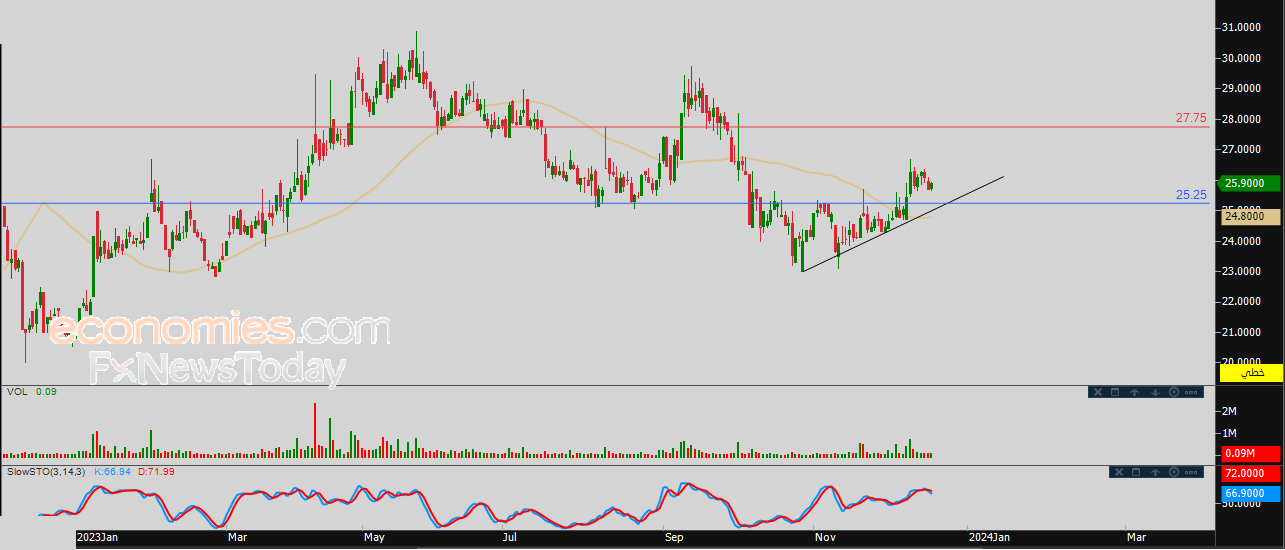Maximize the SlowSTO indicator panel

1136,472
